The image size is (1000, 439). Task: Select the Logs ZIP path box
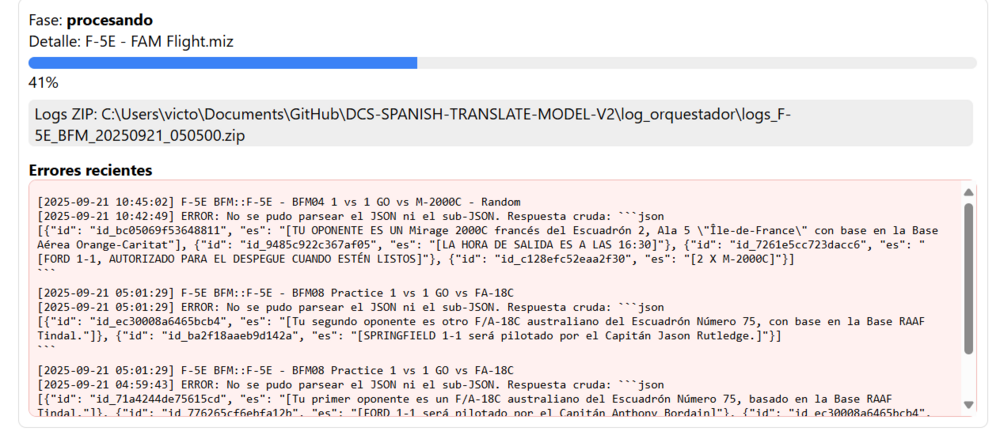pyautogui.click(x=501, y=123)
